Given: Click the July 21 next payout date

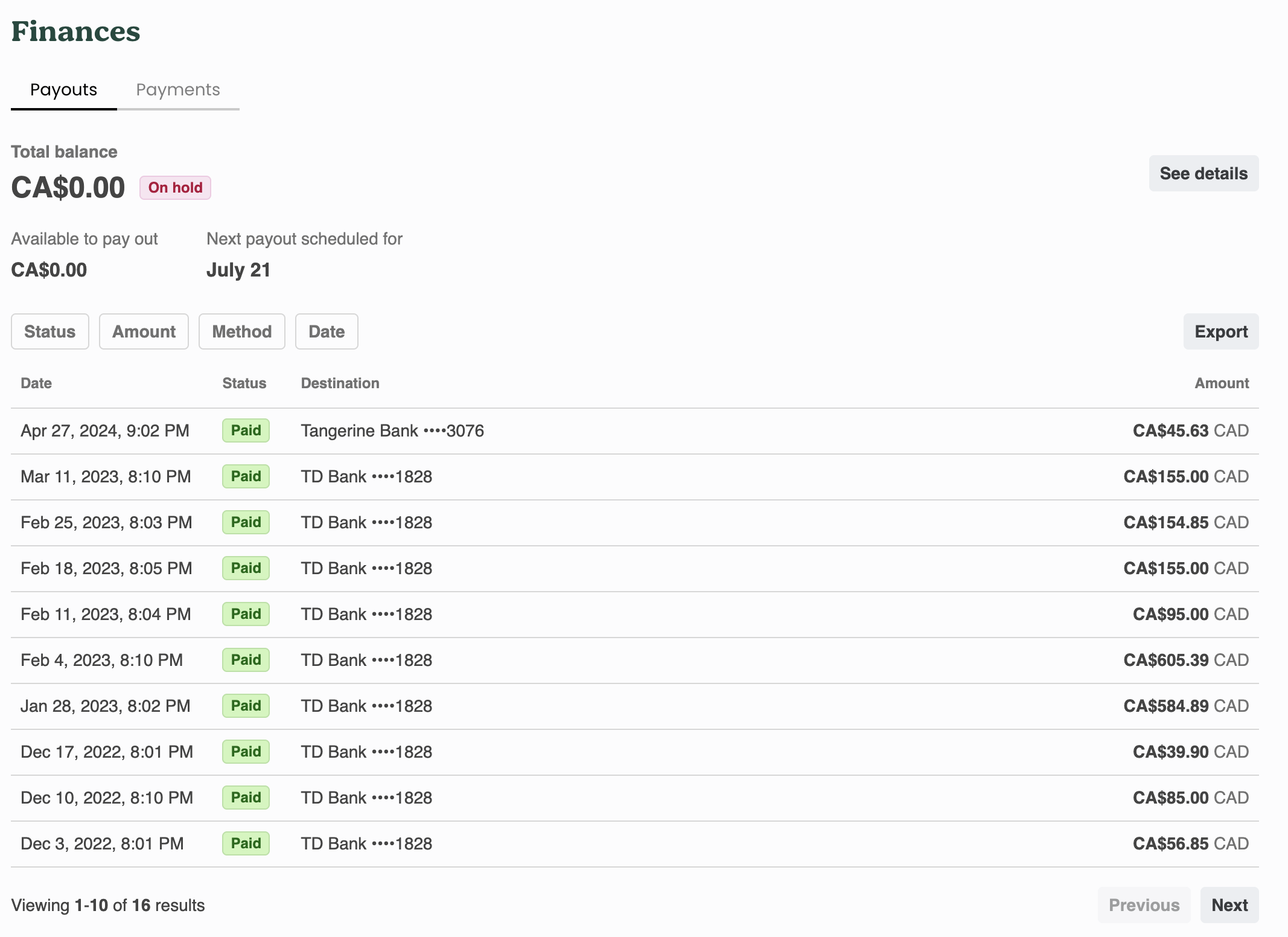Looking at the screenshot, I should tap(238, 270).
